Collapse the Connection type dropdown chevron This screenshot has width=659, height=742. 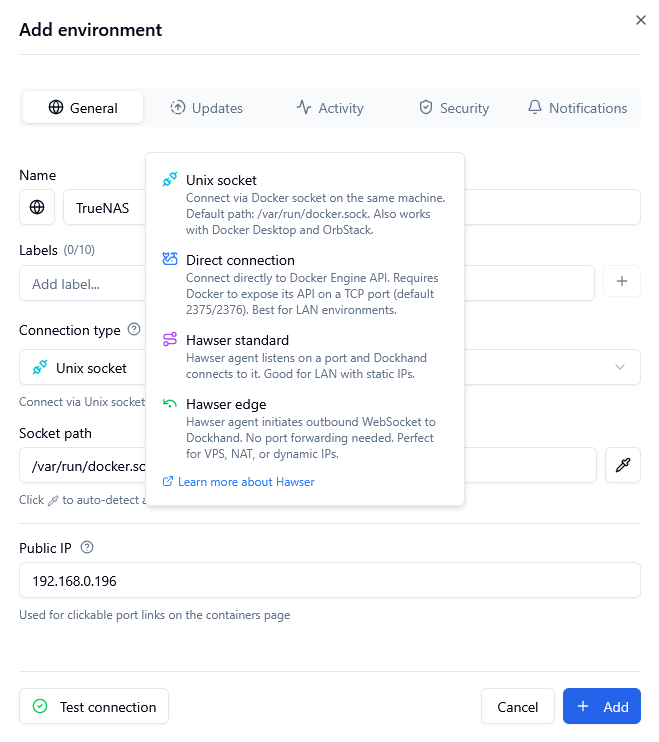pos(620,367)
